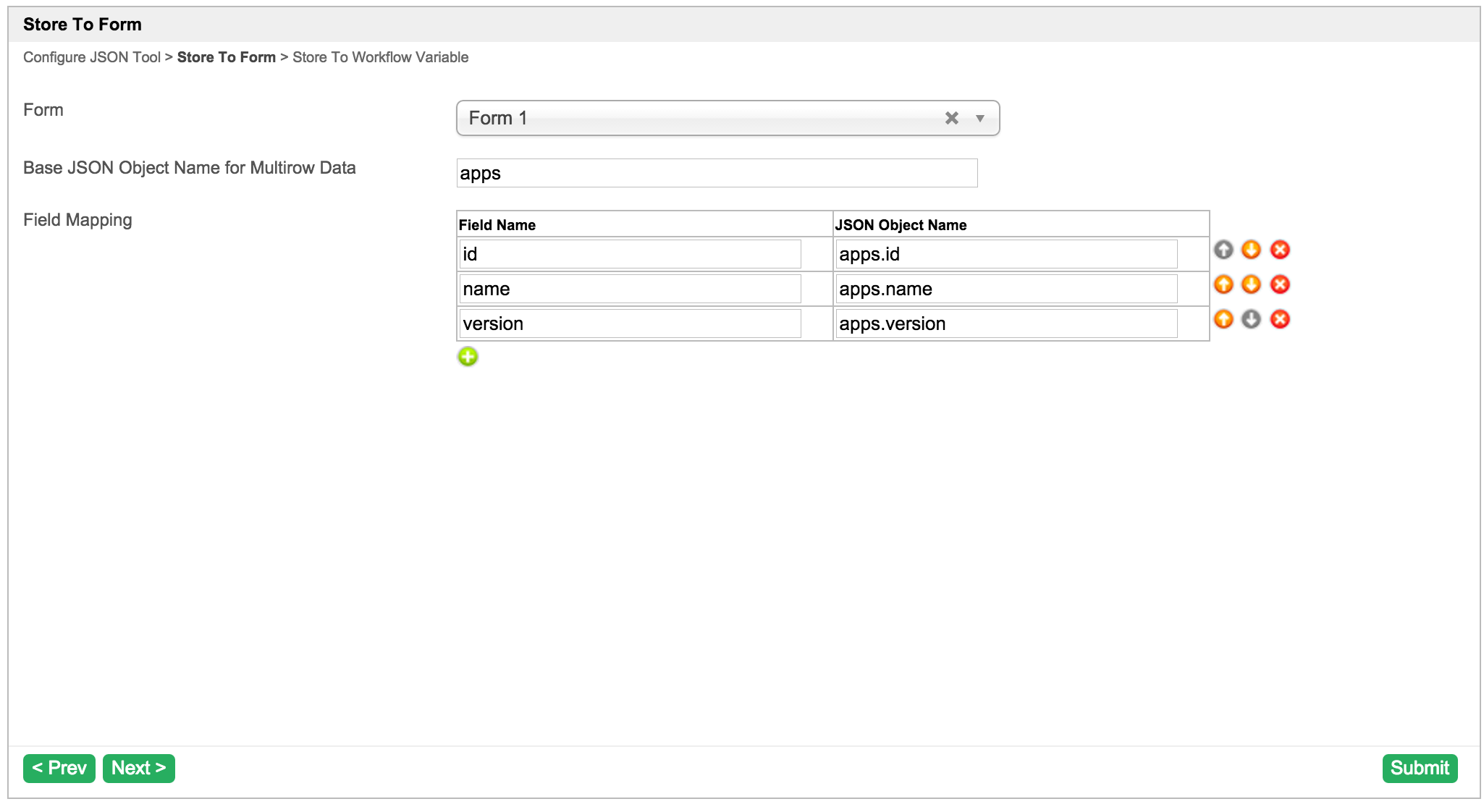This screenshot has width=1484, height=812.
Task: Delete the name field mapping row
Action: tap(1280, 284)
